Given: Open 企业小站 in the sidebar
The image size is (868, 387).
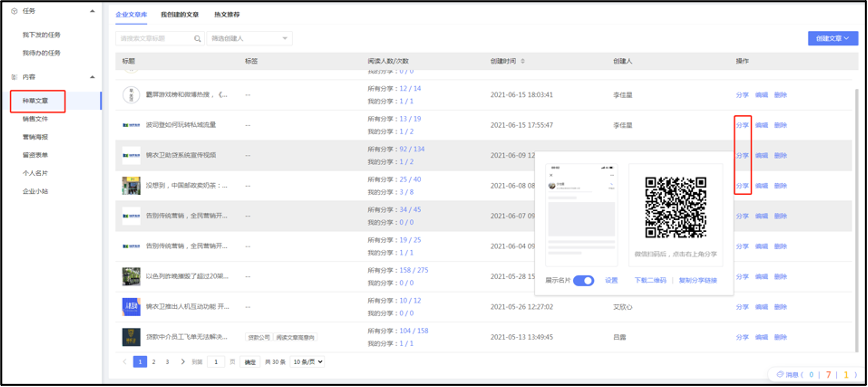Looking at the screenshot, I should [x=35, y=192].
